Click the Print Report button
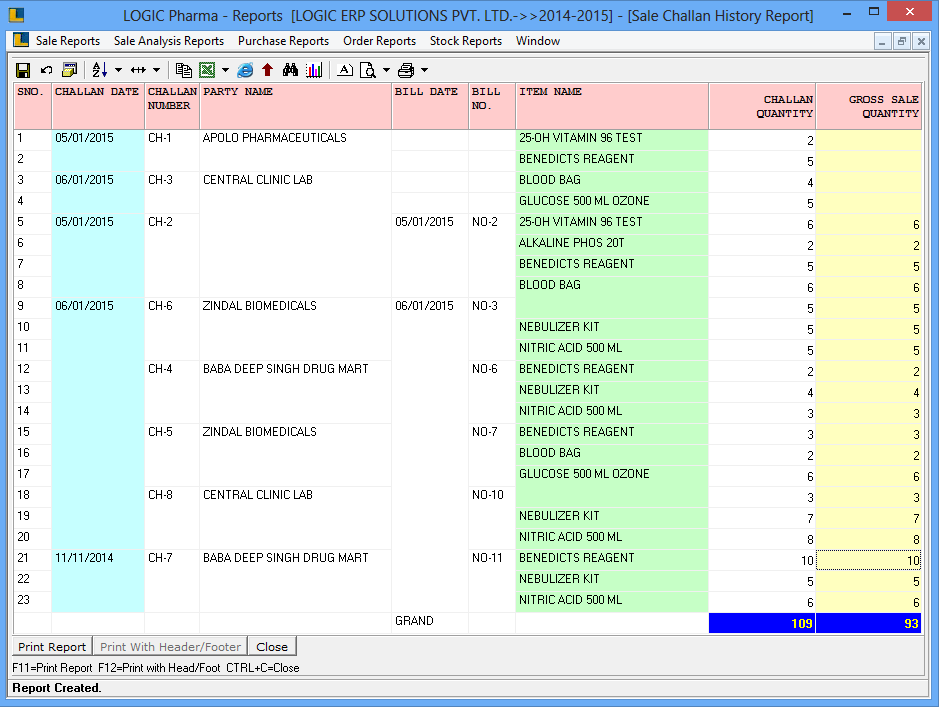Screen dimensions: 939x707 pyautogui.click(x=52, y=647)
